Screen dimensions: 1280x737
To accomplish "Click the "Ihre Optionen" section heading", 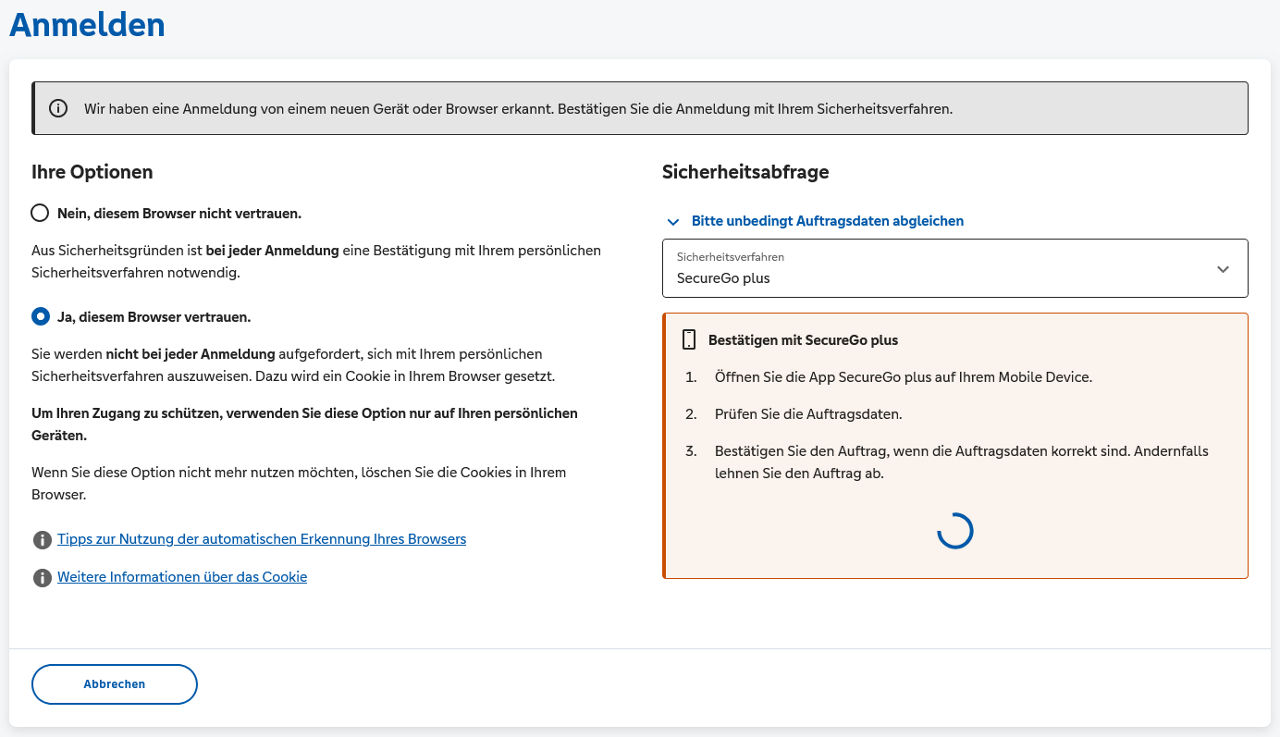I will 92,172.
